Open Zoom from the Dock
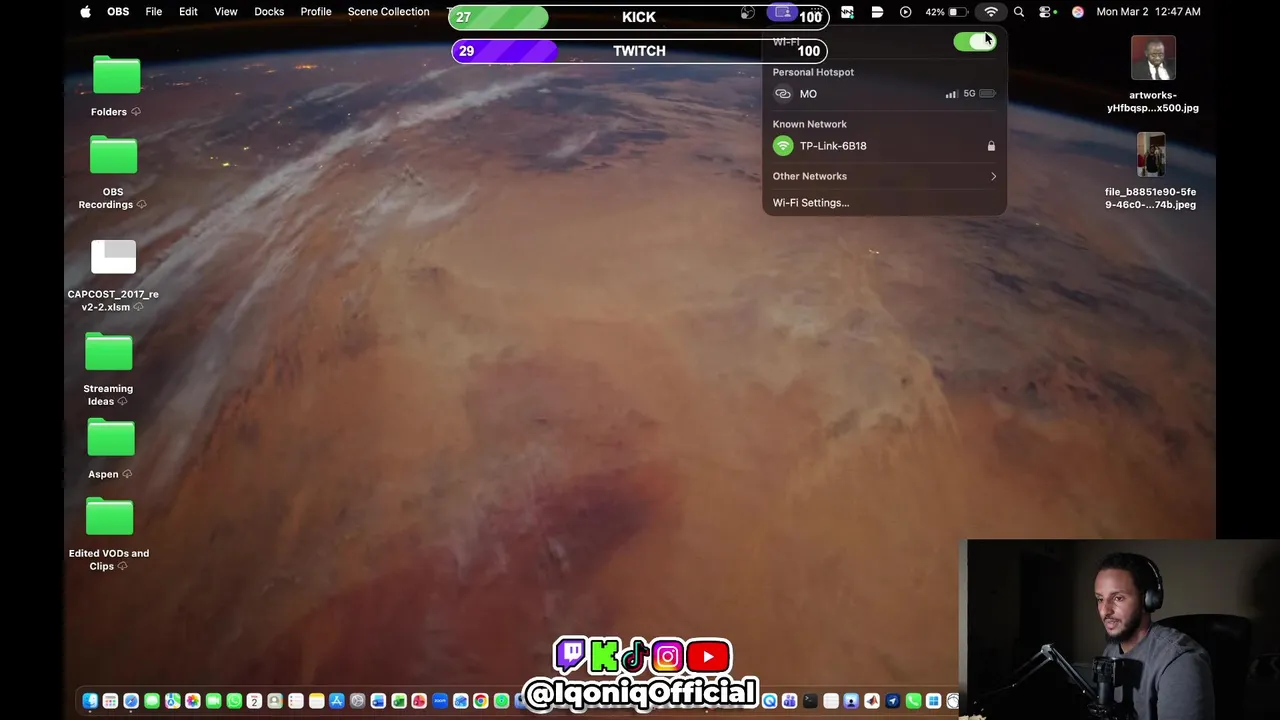1280x720 pixels. pos(440,701)
